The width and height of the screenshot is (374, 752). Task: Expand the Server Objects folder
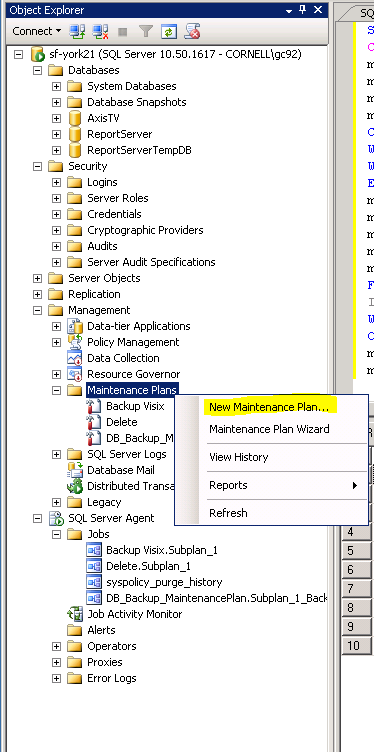pyautogui.click(x=37, y=278)
